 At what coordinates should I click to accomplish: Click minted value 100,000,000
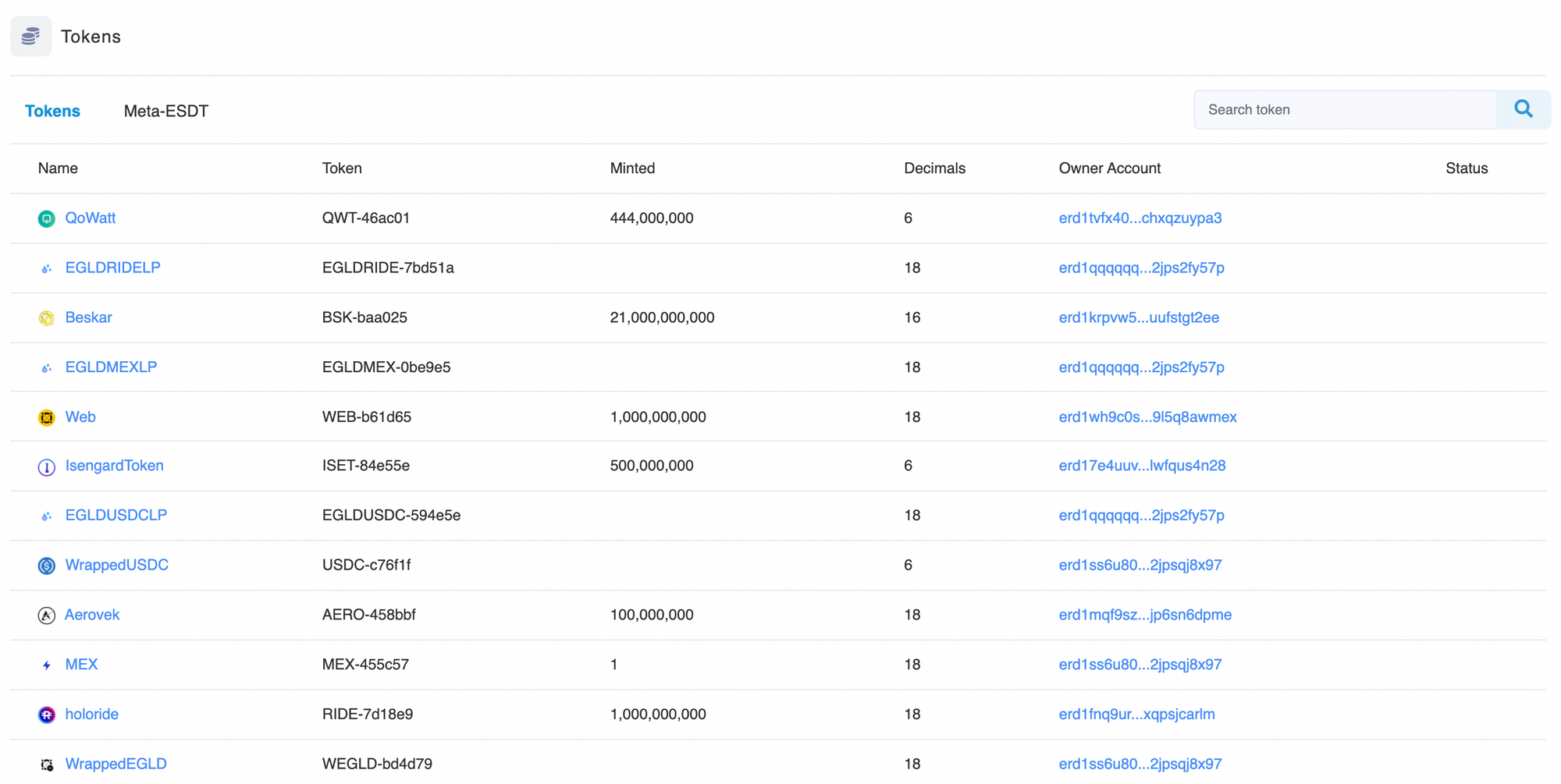point(652,615)
